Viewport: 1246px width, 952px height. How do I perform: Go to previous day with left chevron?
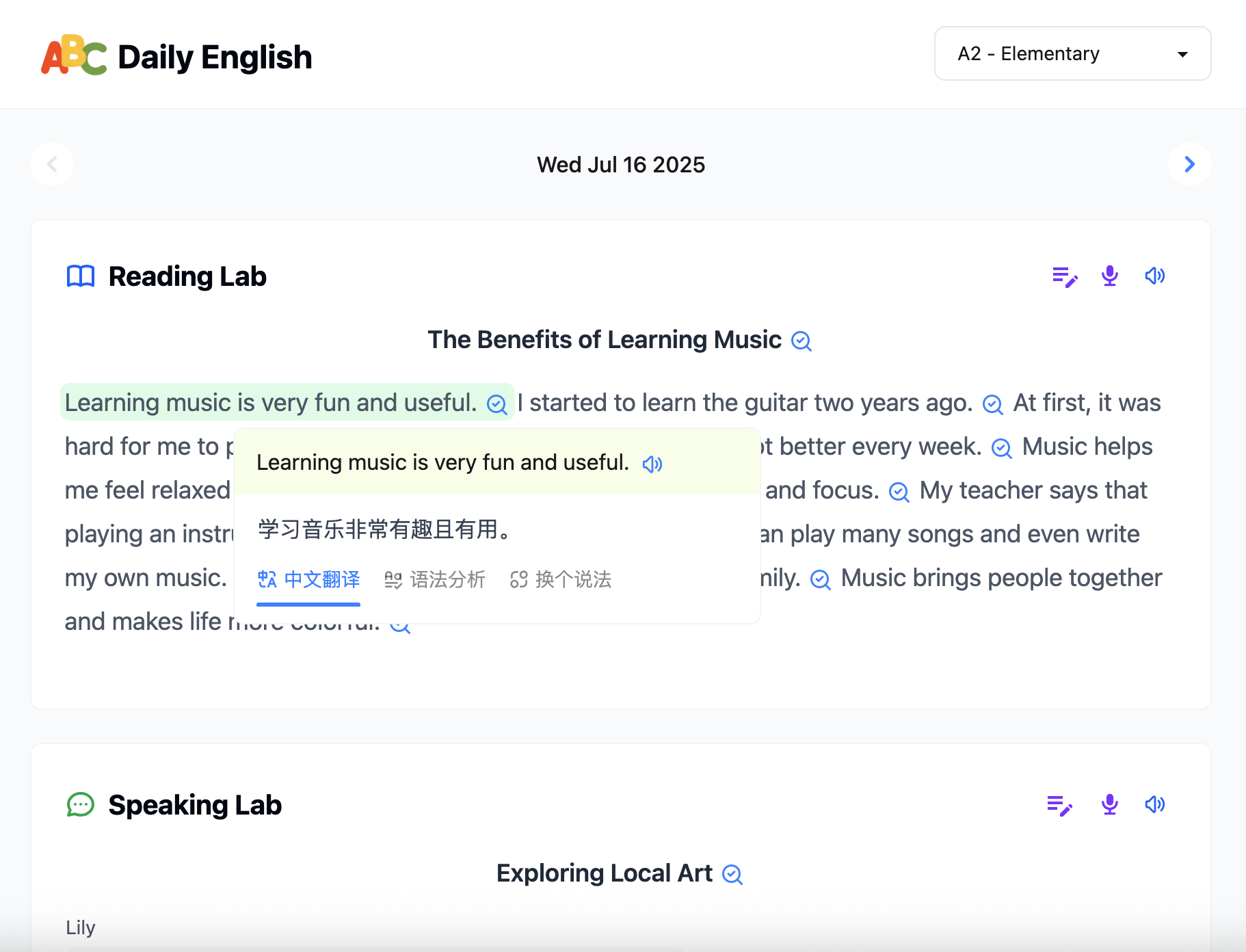click(x=52, y=164)
